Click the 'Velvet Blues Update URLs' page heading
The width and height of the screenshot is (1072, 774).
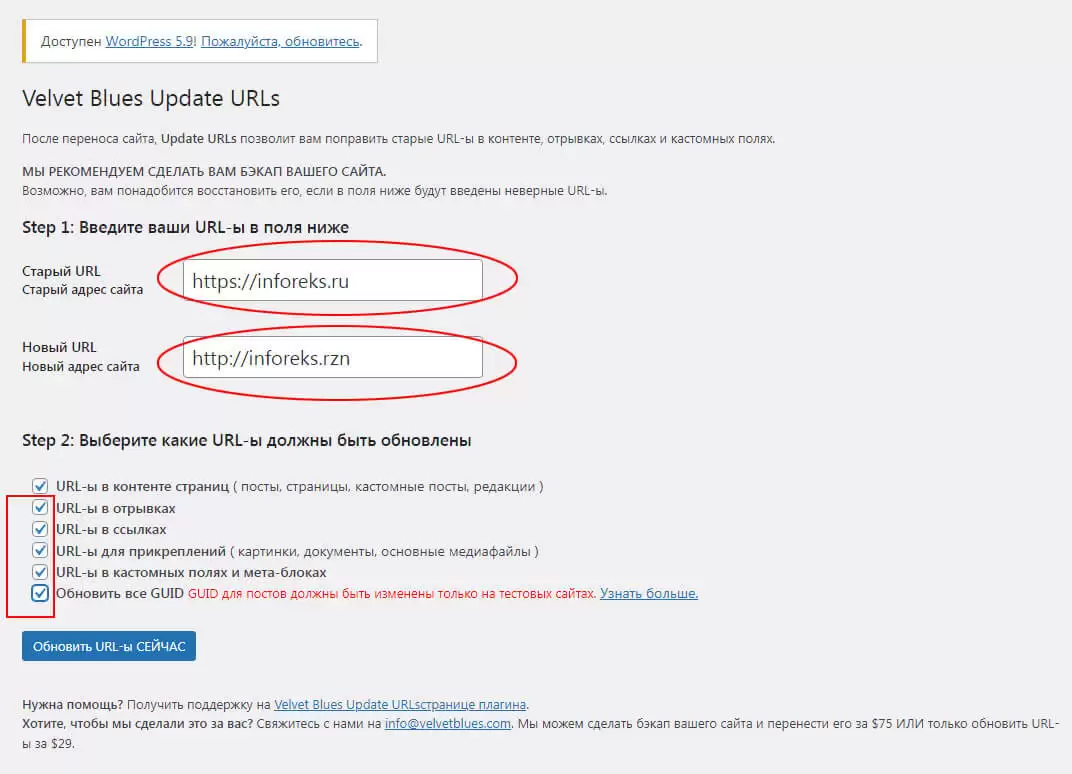[151, 98]
